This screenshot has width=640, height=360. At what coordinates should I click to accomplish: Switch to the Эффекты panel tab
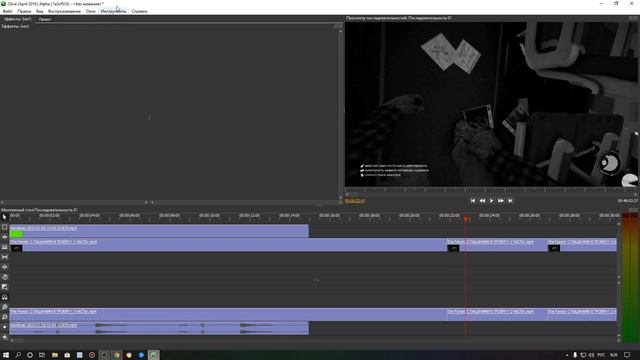coord(17,19)
